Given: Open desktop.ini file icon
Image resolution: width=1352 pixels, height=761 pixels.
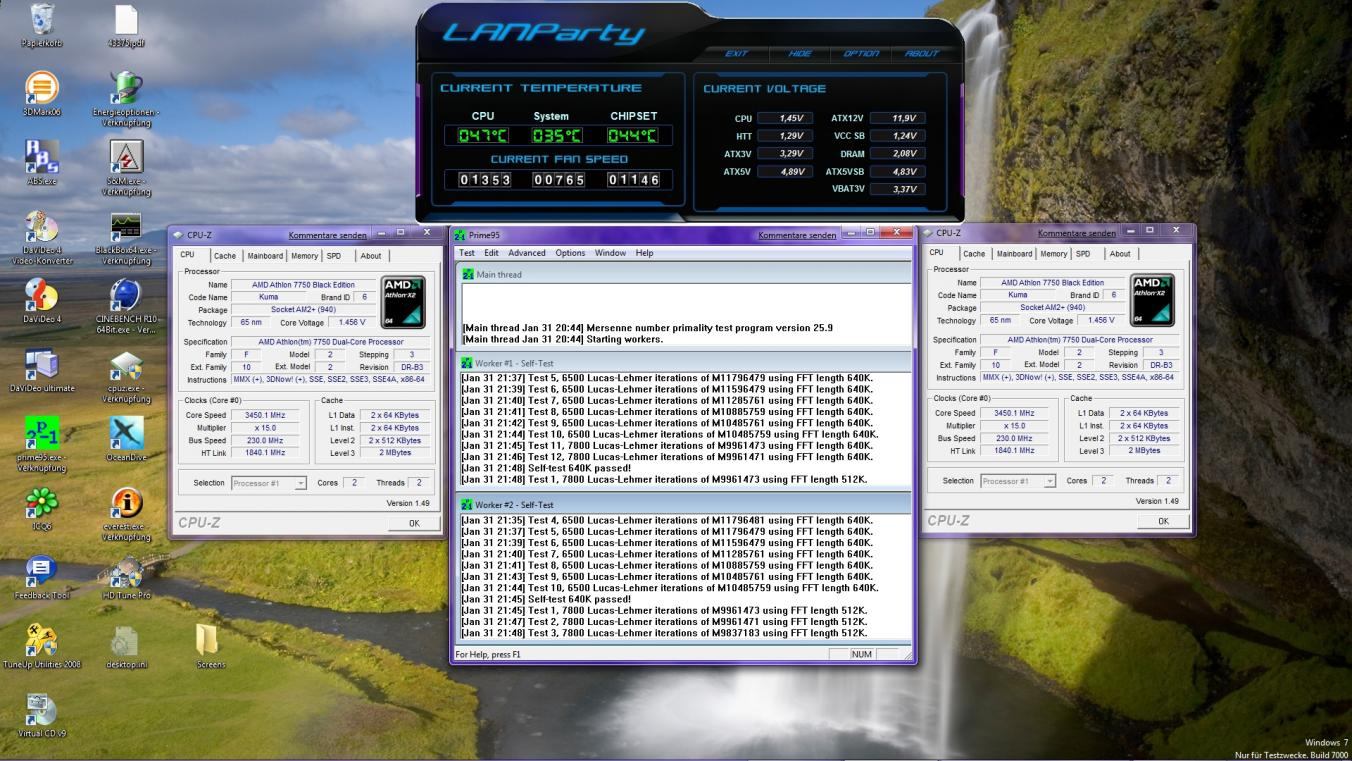Looking at the screenshot, I should tap(126, 640).
